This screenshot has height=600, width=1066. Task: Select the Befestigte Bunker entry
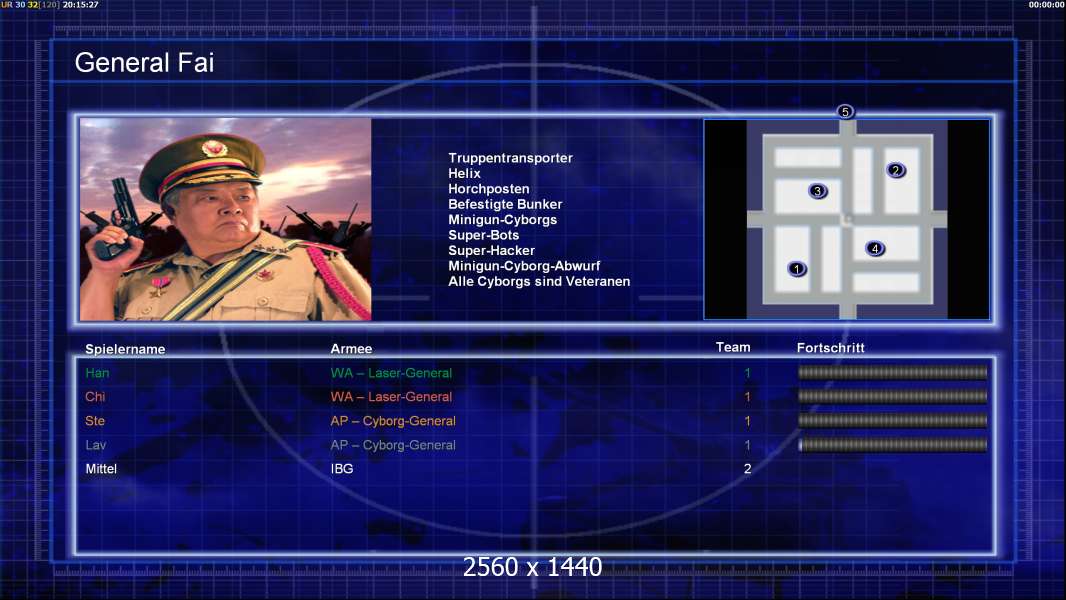point(505,205)
